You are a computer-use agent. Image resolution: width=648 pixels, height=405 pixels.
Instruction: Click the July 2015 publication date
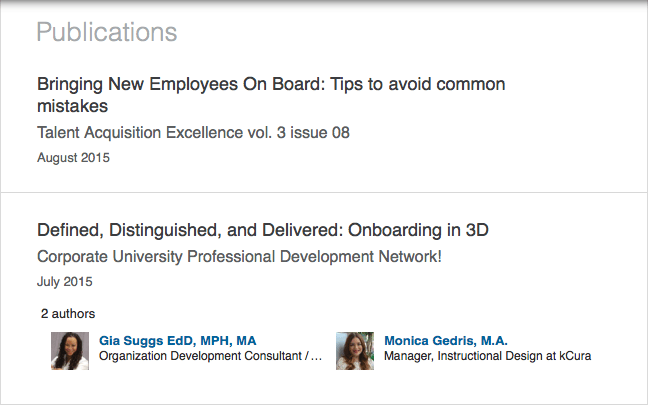point(65,281)
